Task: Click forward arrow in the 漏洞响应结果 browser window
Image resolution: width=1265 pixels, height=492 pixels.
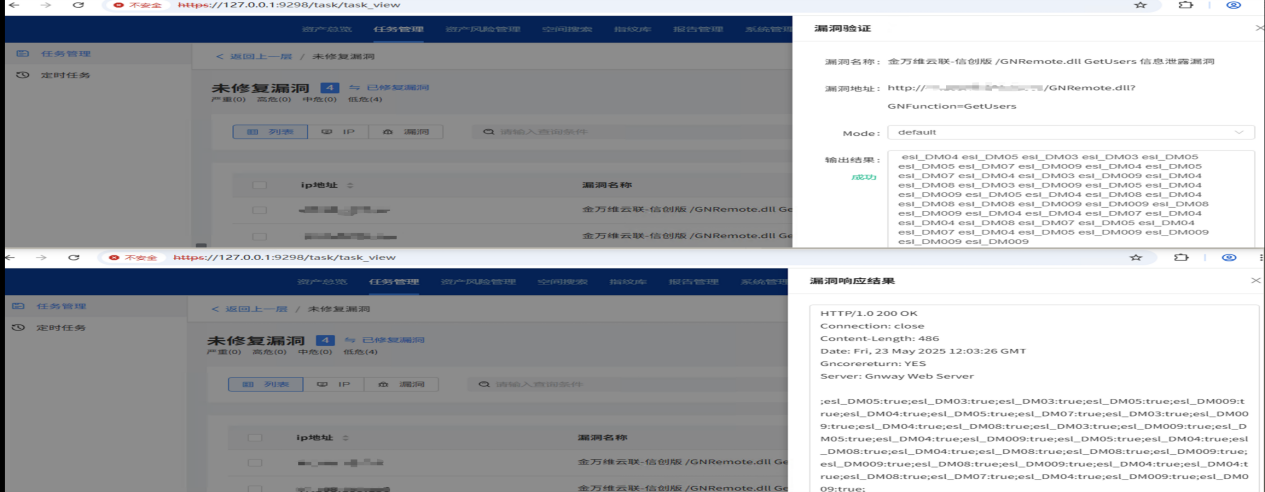Action: 43,257
